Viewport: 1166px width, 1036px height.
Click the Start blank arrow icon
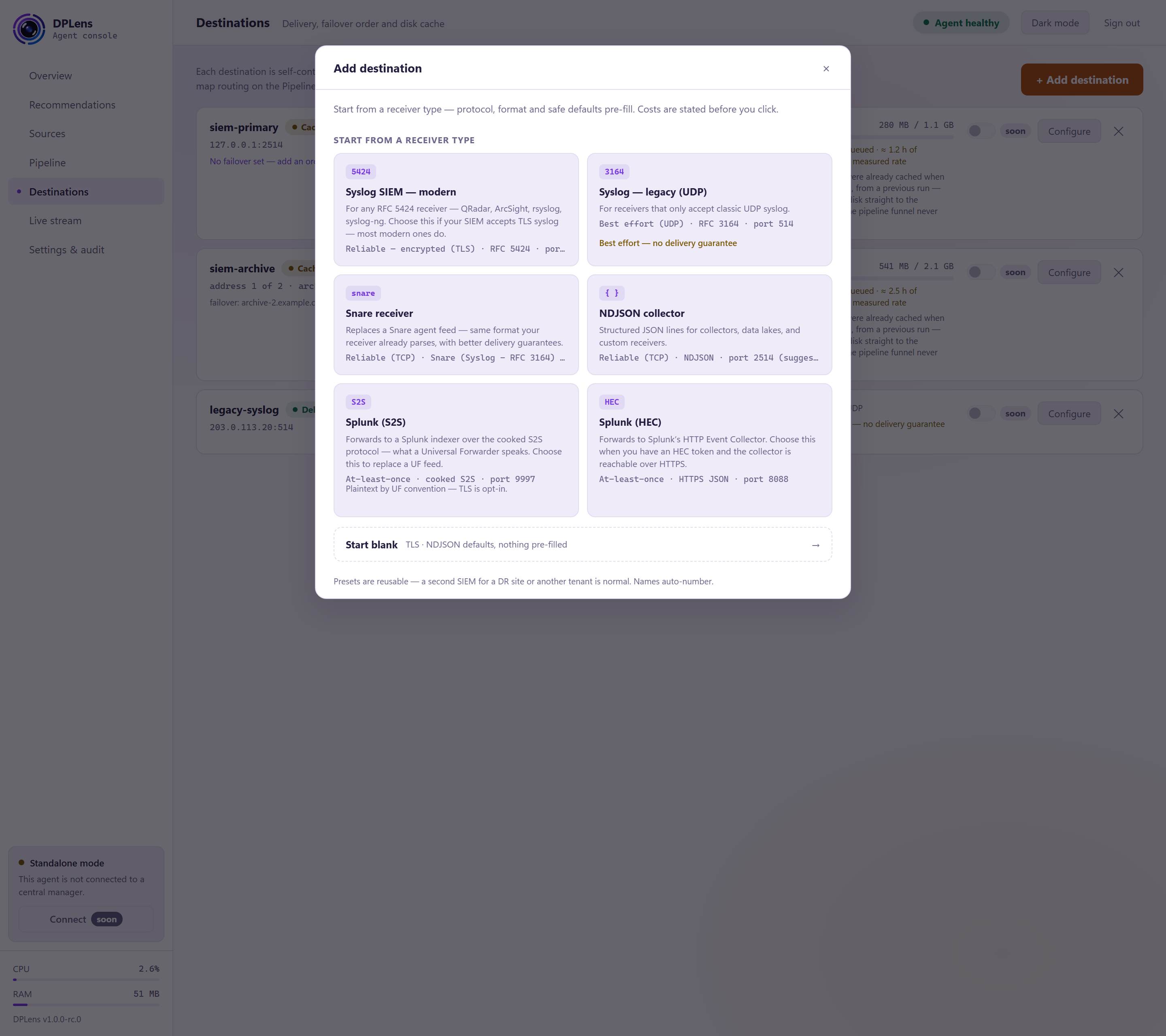[x=816, y=545]
